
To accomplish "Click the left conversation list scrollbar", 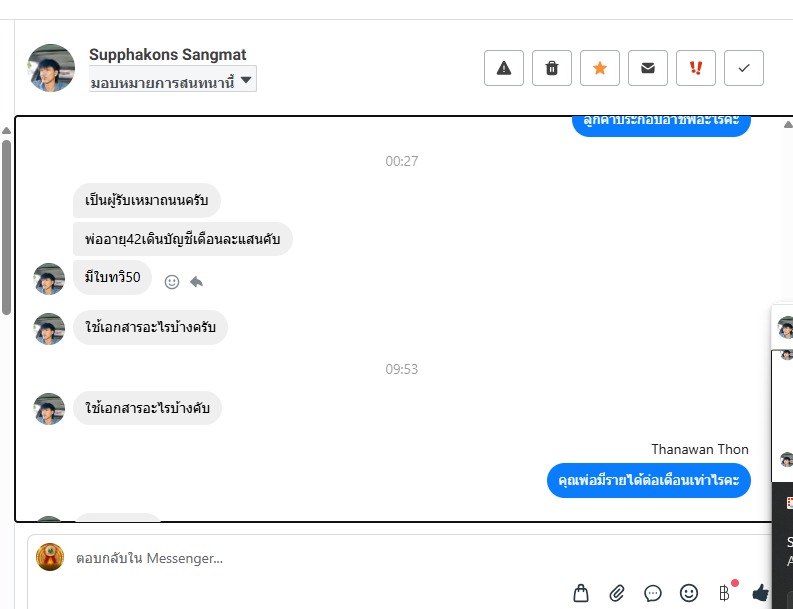I will [x=6, y=228].
